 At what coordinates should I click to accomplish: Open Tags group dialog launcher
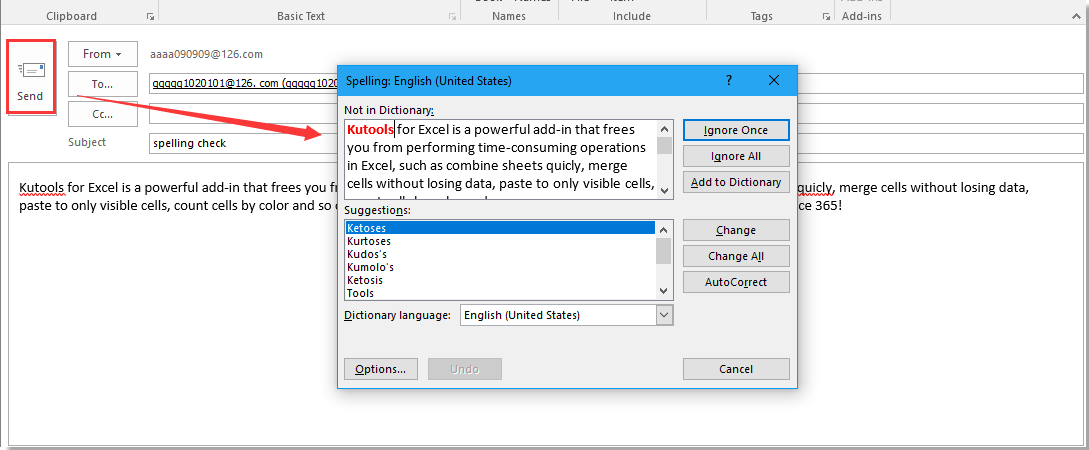[826, 16]
